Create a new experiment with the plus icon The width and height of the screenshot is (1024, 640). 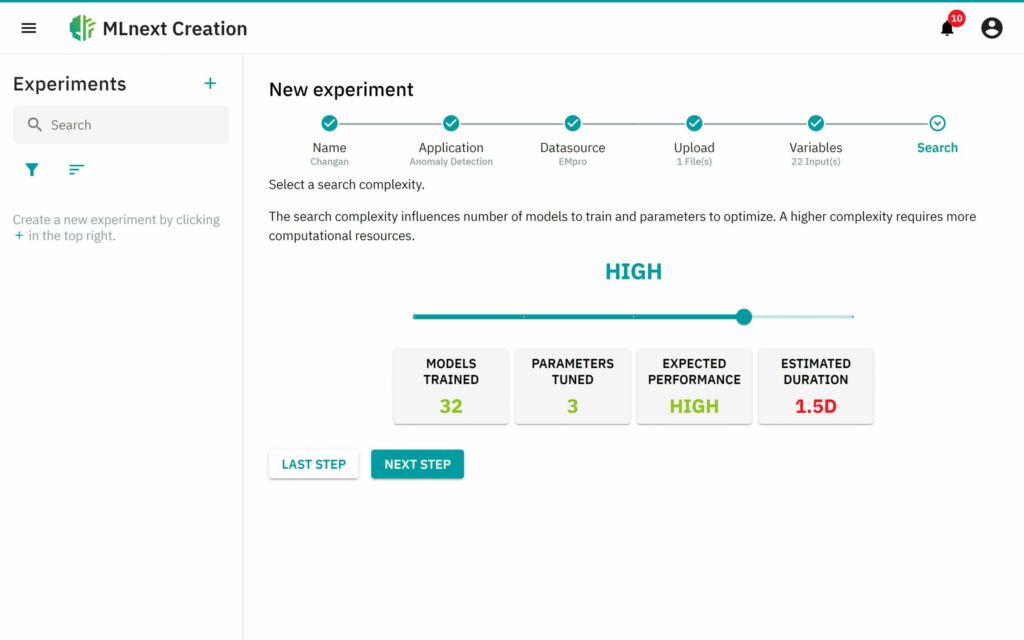click(210, 83)
